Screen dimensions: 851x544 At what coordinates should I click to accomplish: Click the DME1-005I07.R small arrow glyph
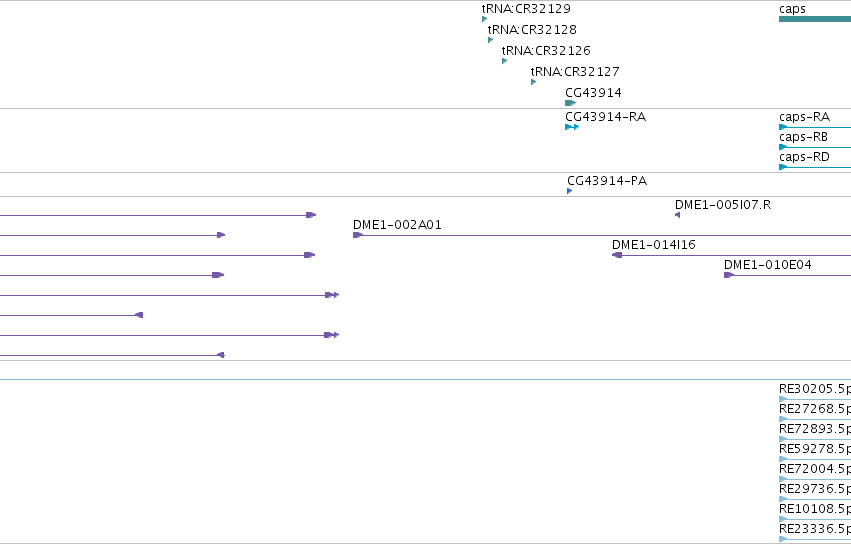click(x=677, y=215)
